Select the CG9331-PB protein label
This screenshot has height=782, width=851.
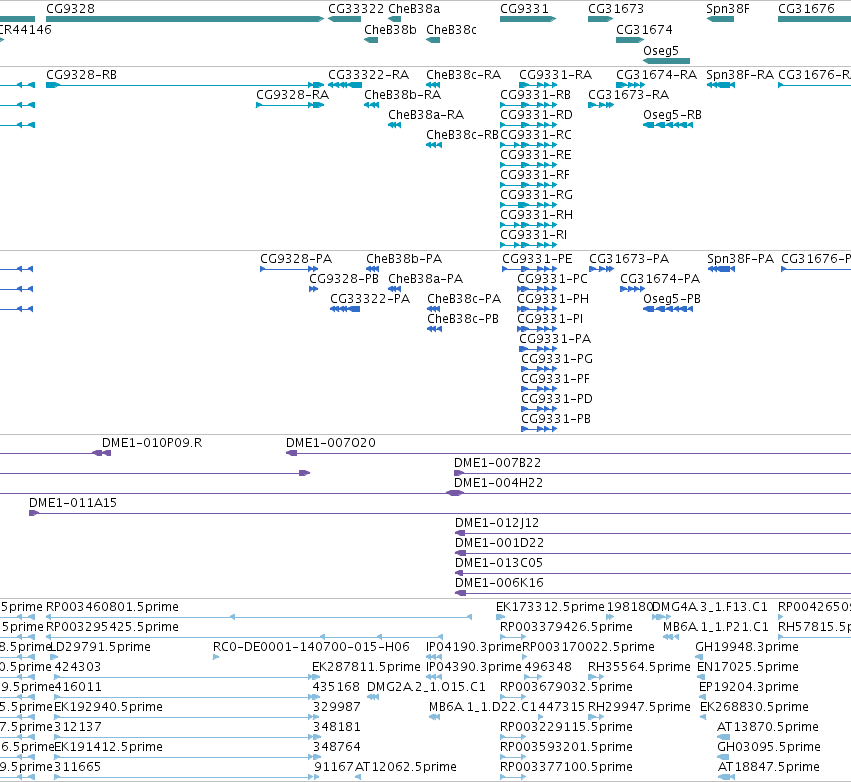556,419
